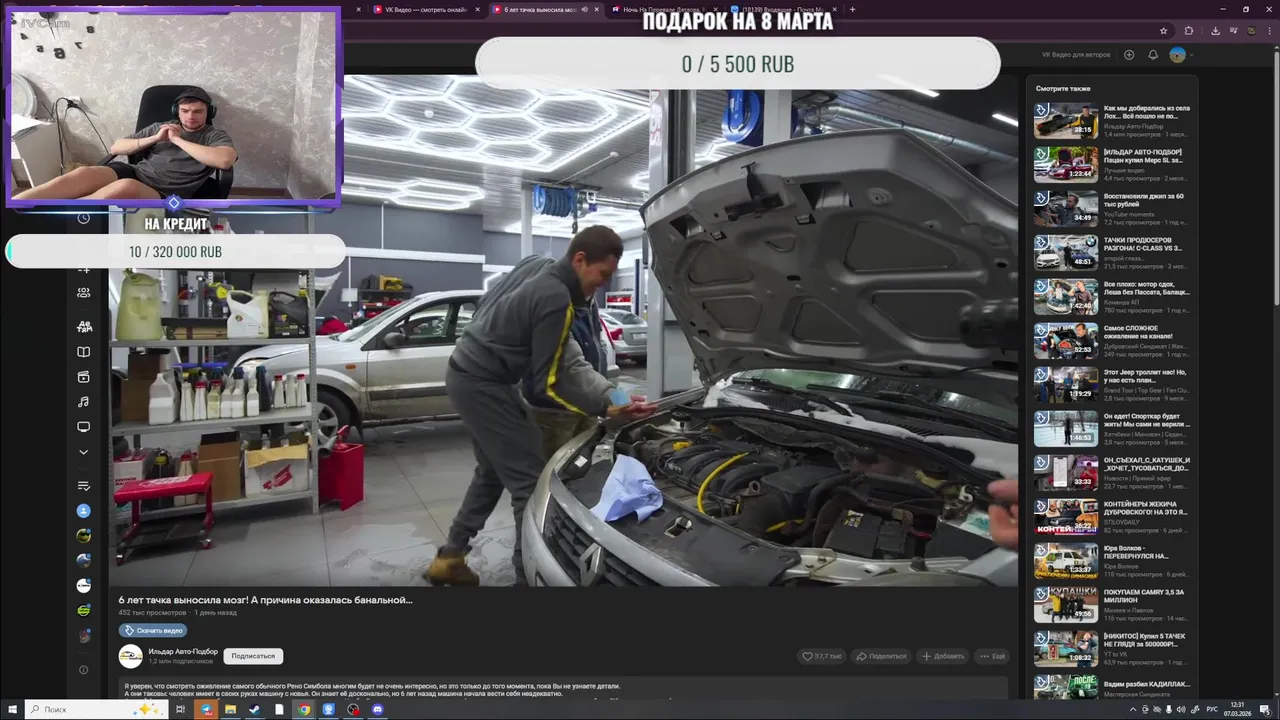Image resolution: width=1280 pixels, height=720 pixels.
Task: Switch to '(18139) Входящие - Почта' tab
Action: 780,9
